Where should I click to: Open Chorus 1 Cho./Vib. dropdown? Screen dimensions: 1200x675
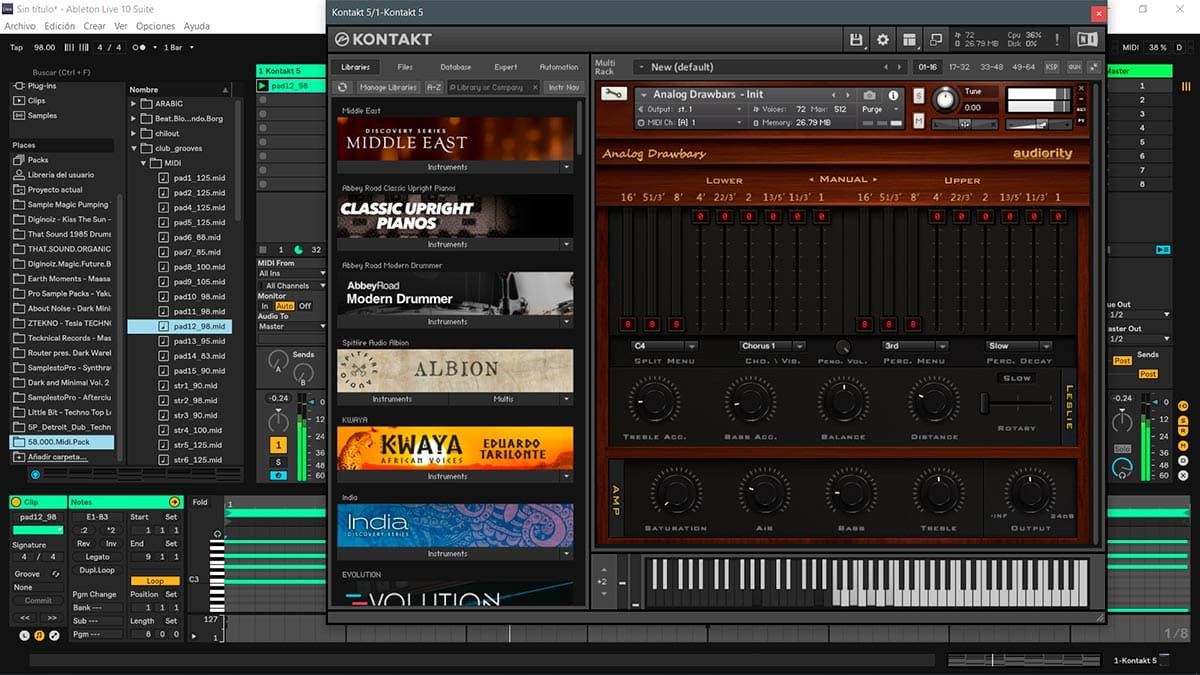[772, 346]
